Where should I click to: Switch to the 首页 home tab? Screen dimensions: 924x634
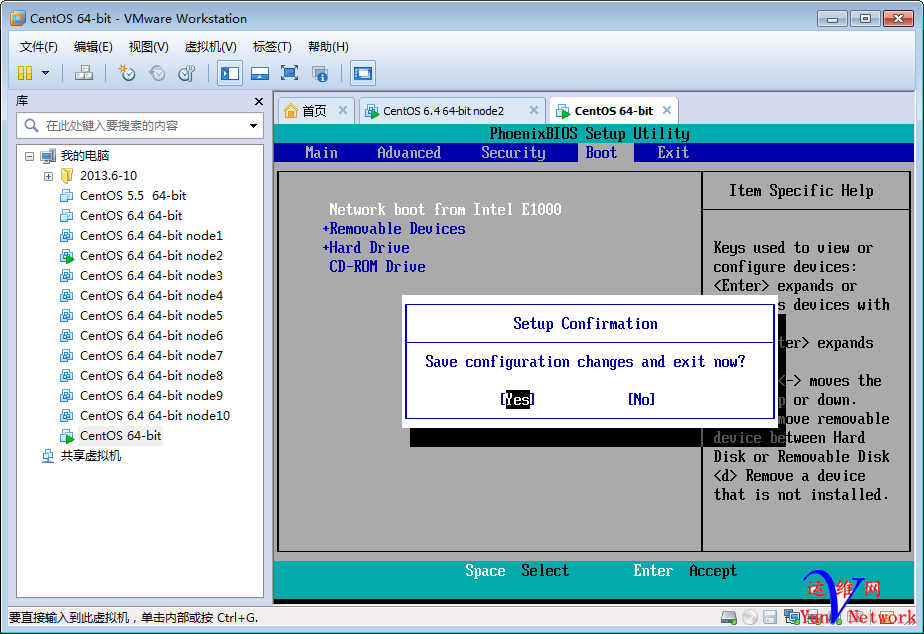click(314, 111)
